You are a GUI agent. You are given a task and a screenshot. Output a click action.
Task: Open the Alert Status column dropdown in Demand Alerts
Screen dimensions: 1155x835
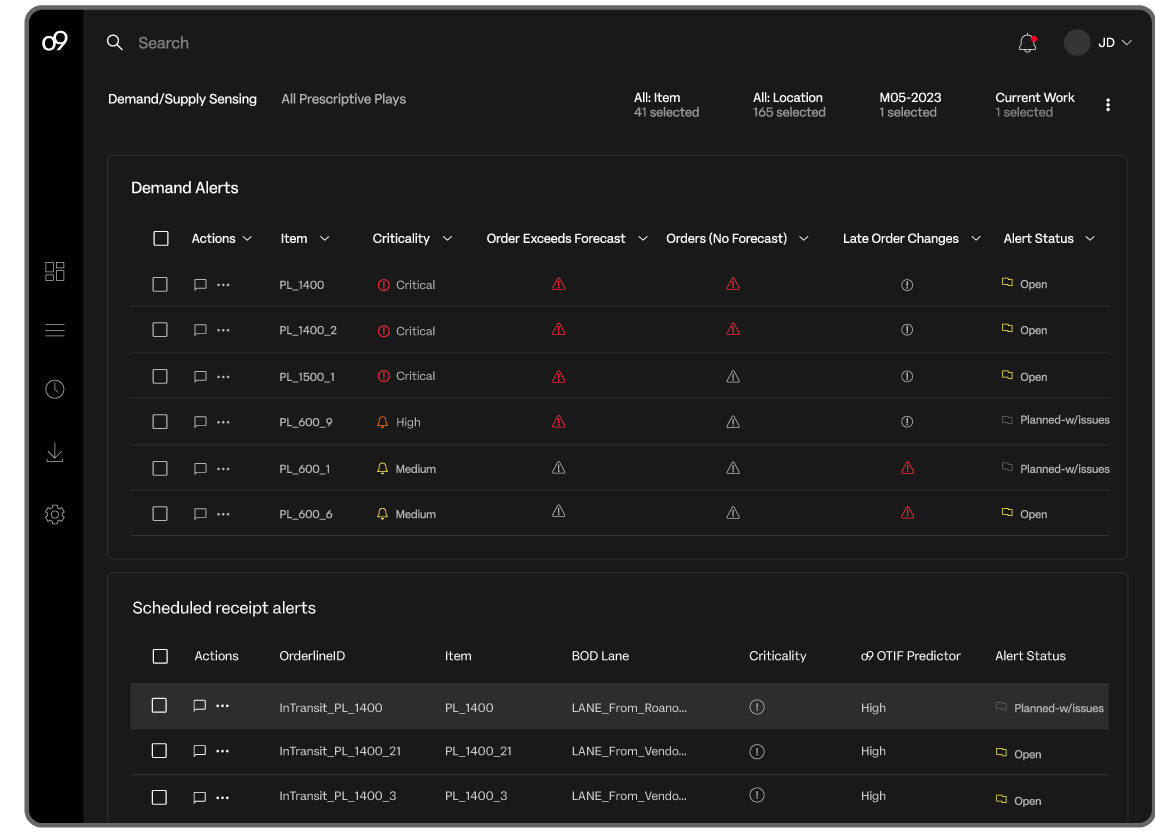[1089, 239]
